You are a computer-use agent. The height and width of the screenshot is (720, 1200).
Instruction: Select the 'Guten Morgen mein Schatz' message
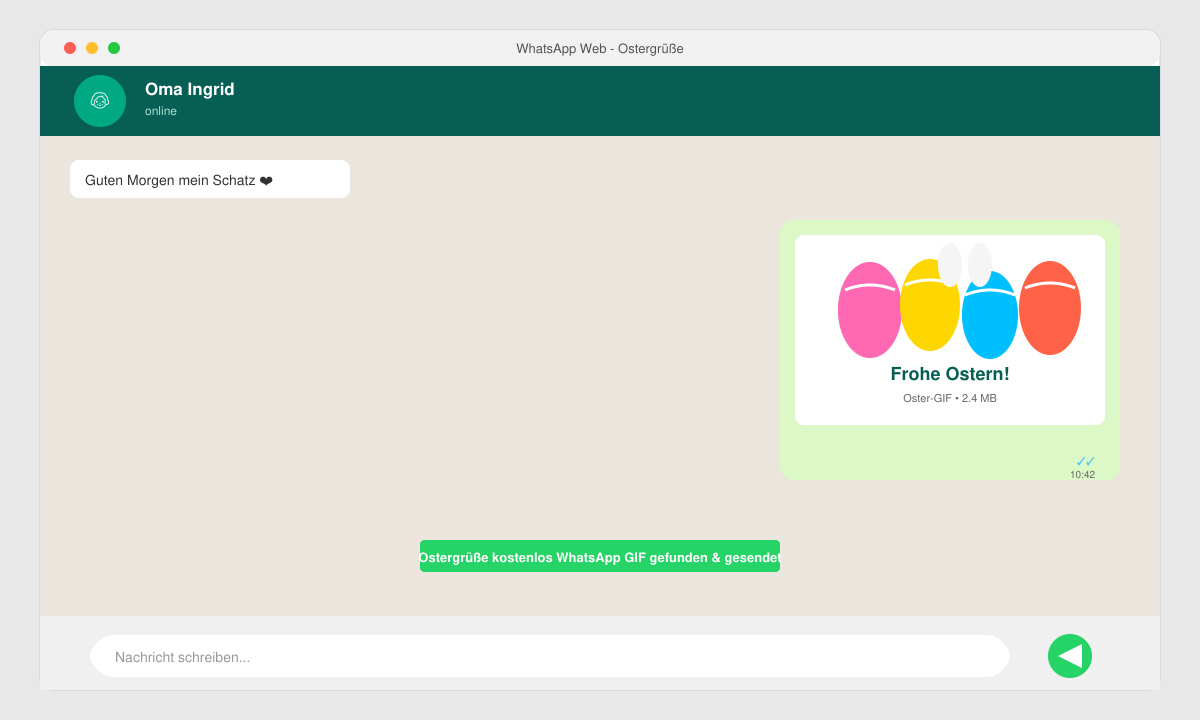tap(210, 179)
